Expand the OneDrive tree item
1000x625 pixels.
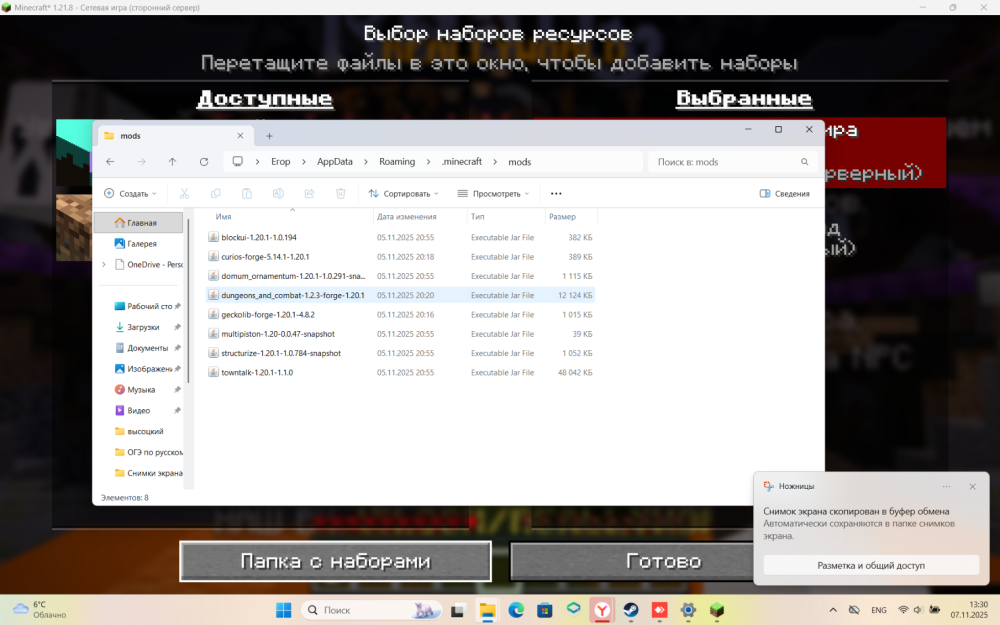[104, 265]
